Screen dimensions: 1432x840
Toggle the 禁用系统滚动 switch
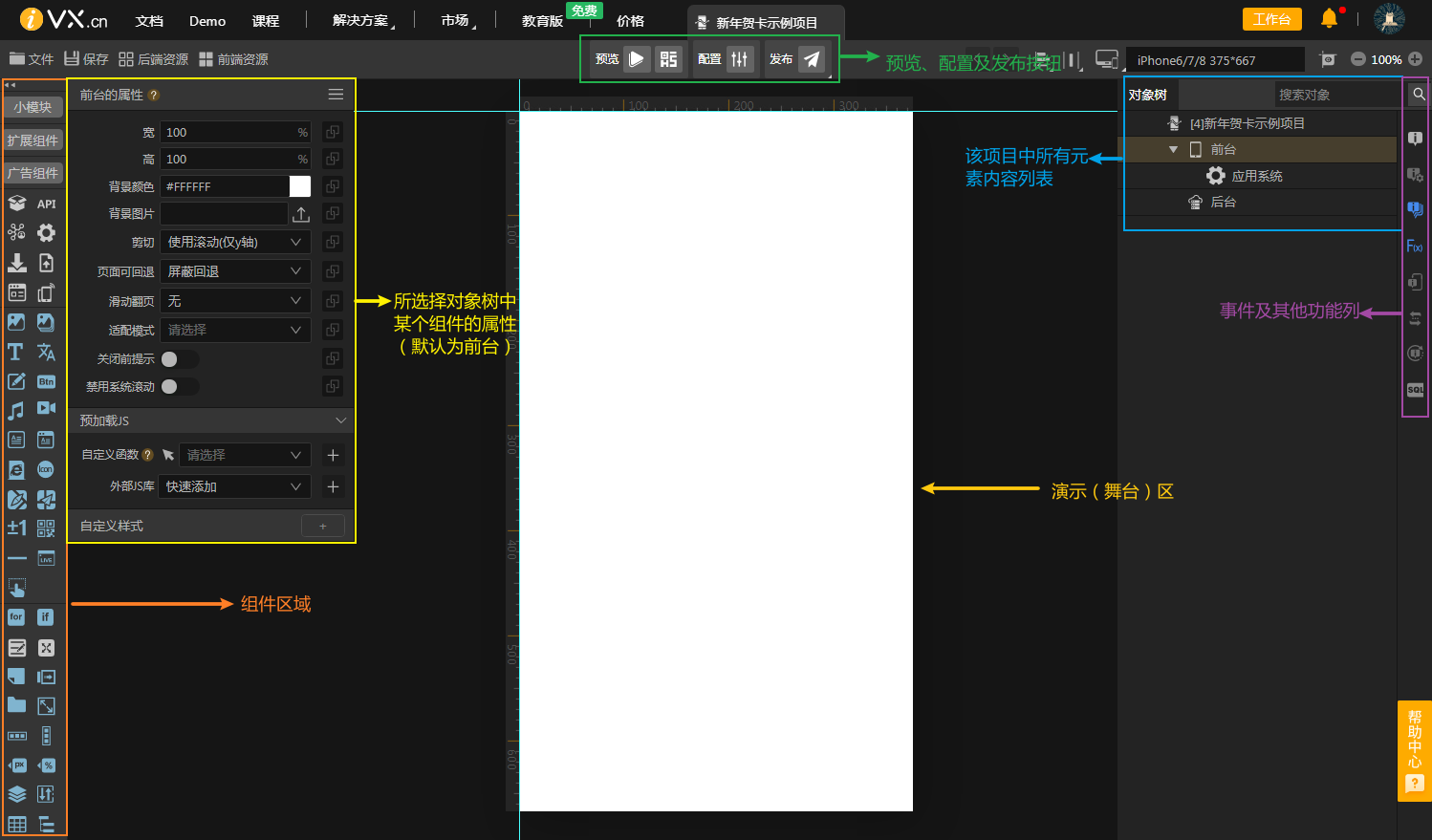(x=179, y=387)
